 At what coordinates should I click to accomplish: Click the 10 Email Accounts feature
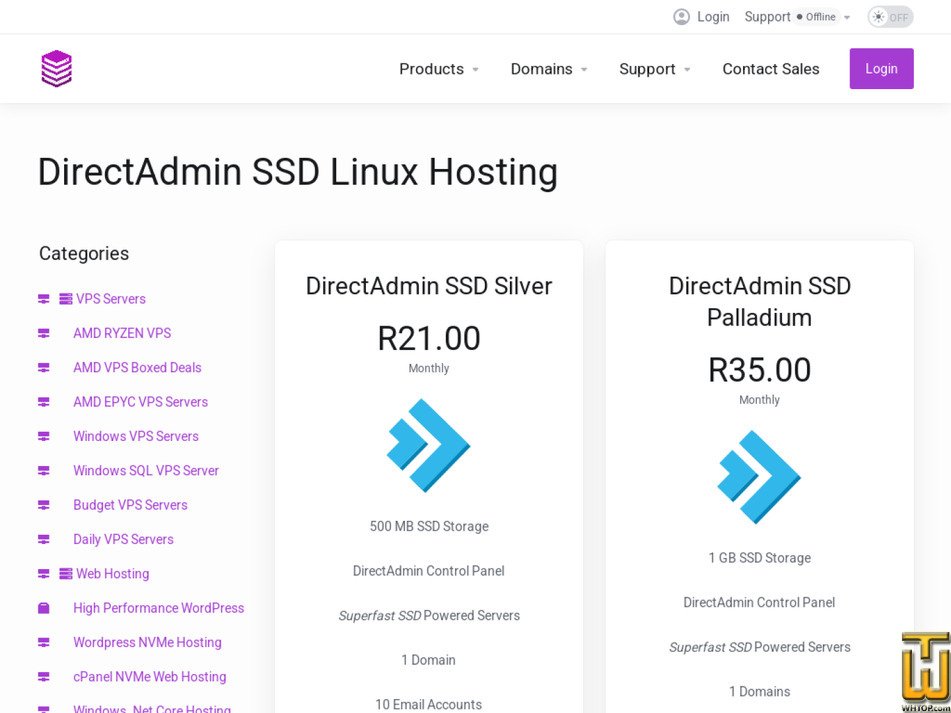pos(428,705)
